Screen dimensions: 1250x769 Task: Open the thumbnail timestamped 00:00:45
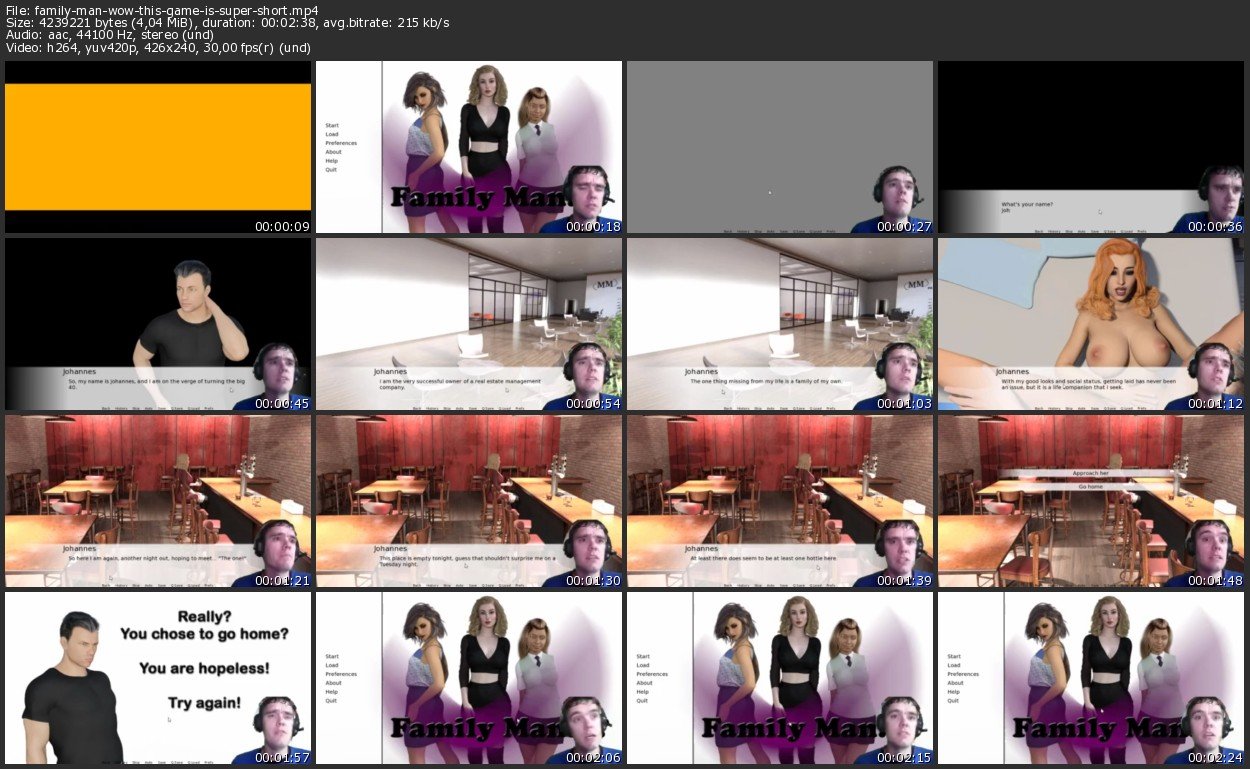pos(158,324)
